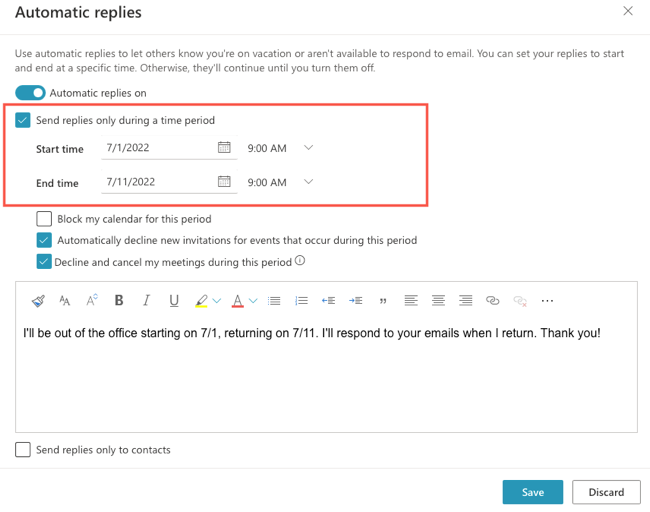Click the superscript font-size icon
Image resolution: width=650 pixels, height=512 pixels.
click(92, 300)
